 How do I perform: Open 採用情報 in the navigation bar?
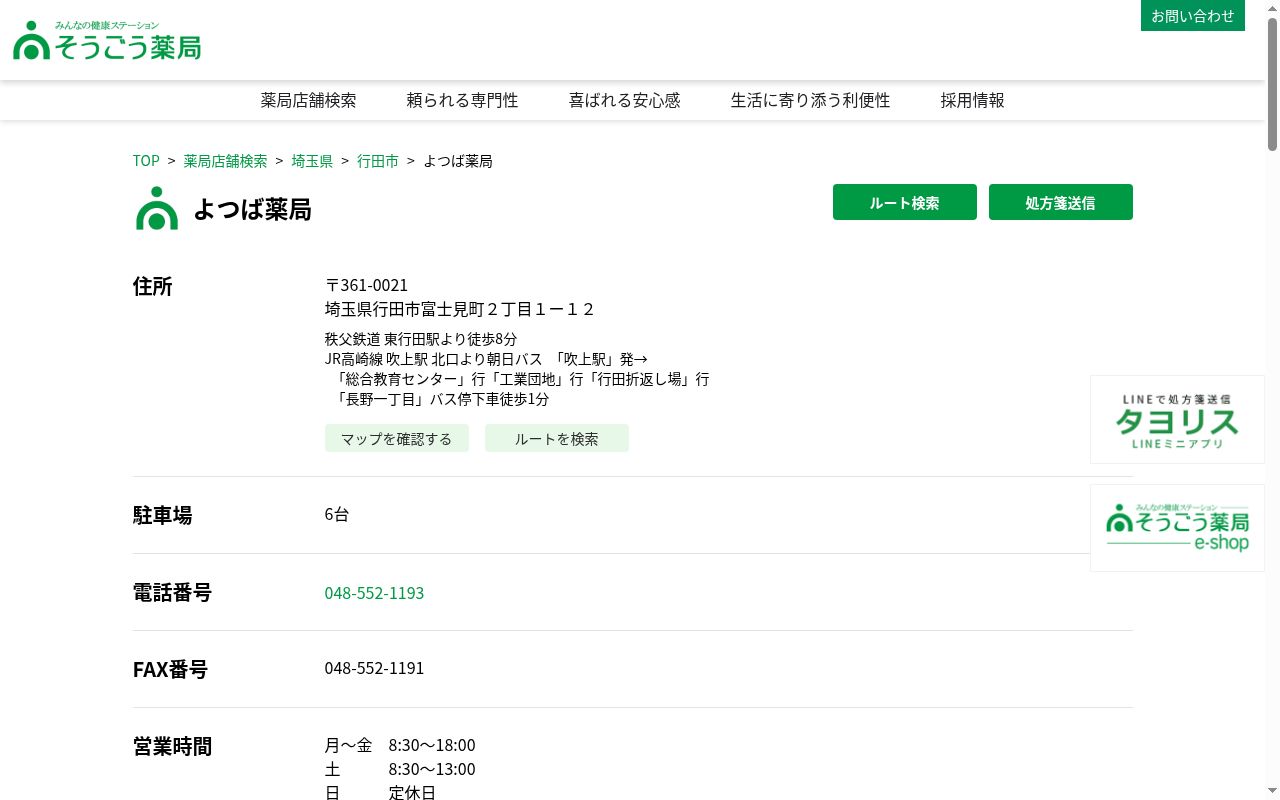click(x=972, y=100)
